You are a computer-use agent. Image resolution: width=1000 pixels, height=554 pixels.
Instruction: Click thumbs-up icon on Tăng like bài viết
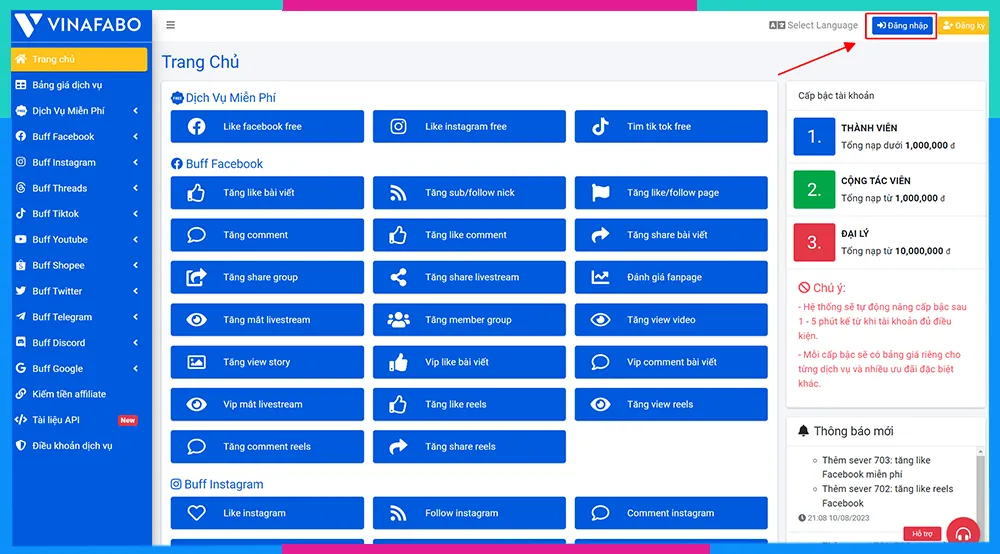click(196, 193)
